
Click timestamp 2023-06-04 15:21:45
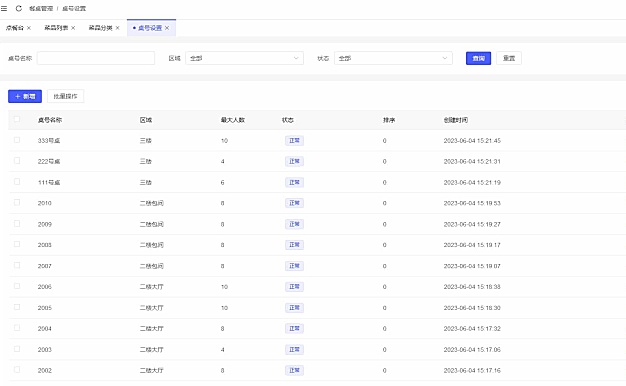[472, 141]
